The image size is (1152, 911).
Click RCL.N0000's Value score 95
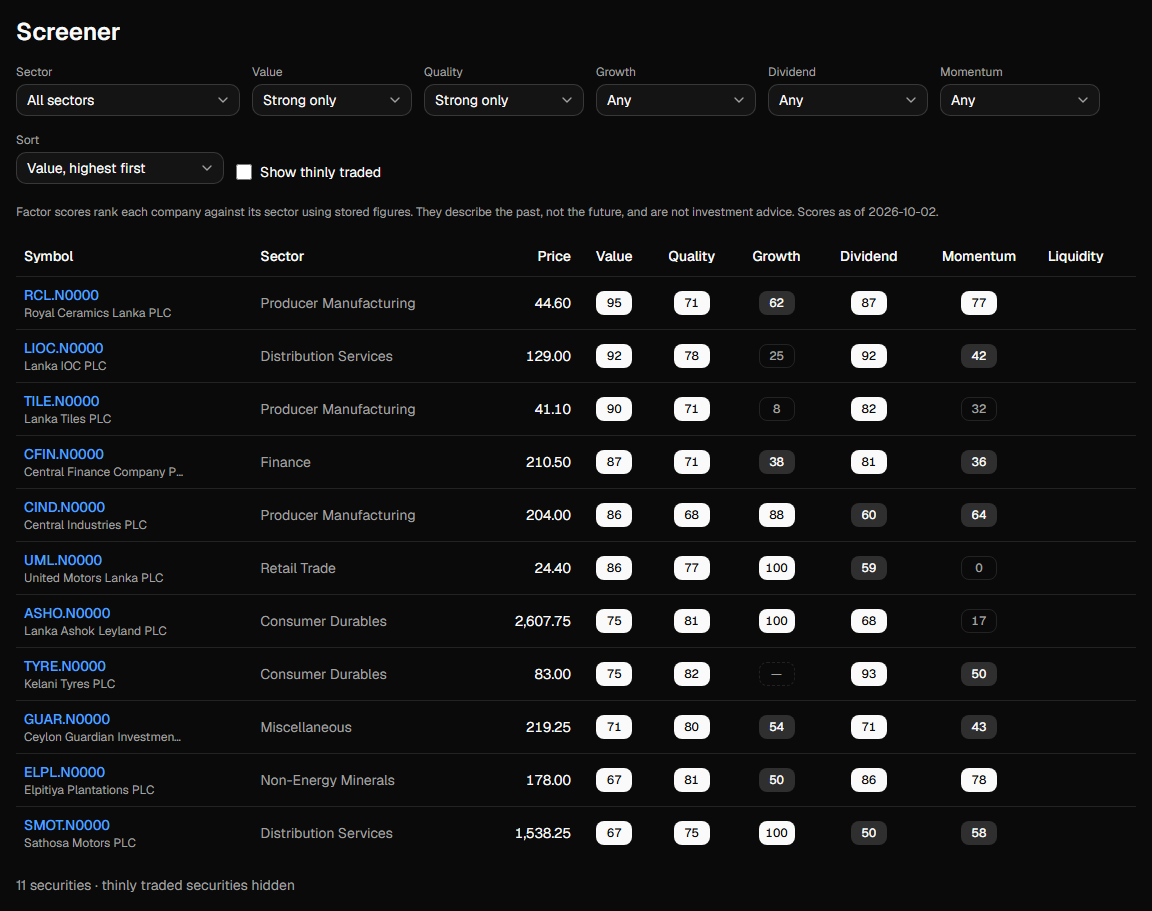click(614, 303)
